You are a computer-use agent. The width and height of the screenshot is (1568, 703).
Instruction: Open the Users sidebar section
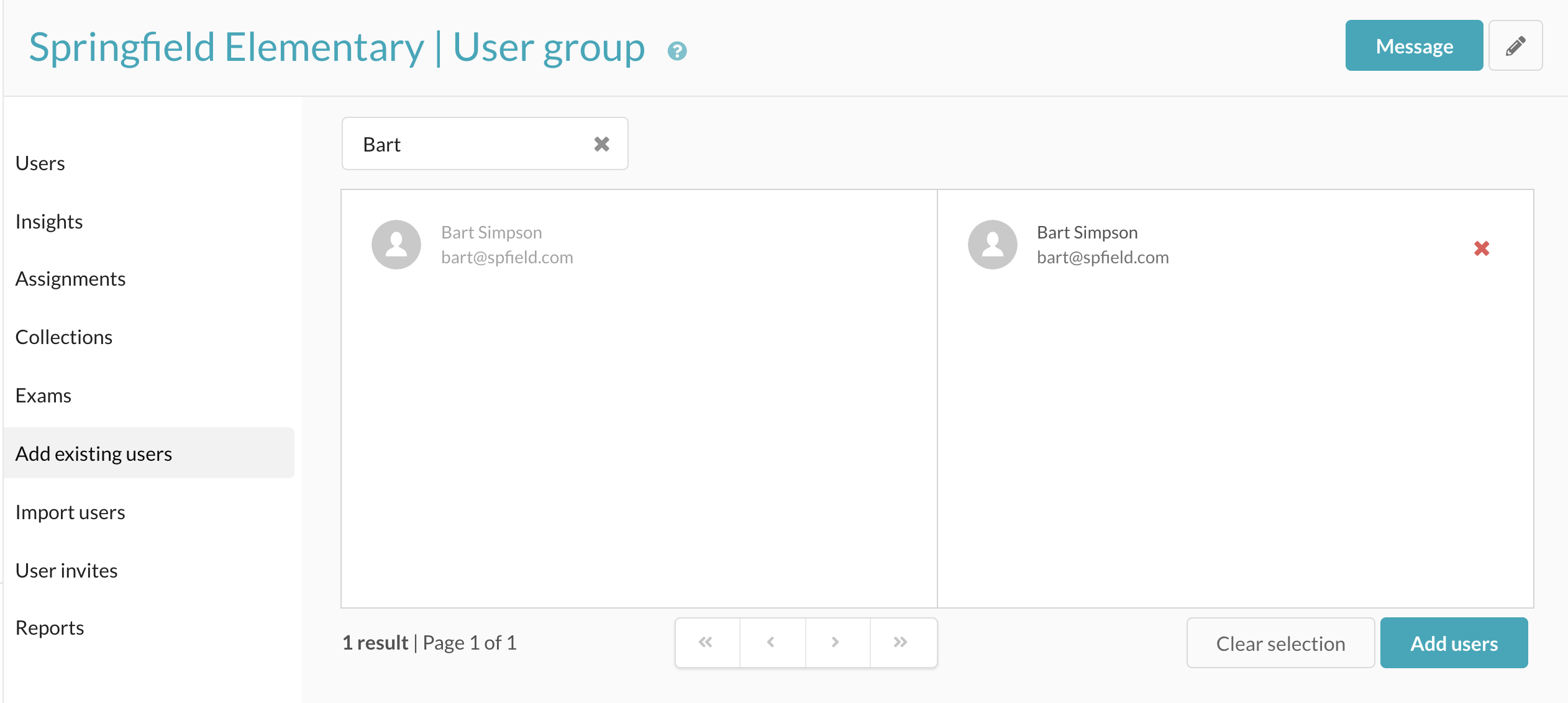(x=40, y=163)
